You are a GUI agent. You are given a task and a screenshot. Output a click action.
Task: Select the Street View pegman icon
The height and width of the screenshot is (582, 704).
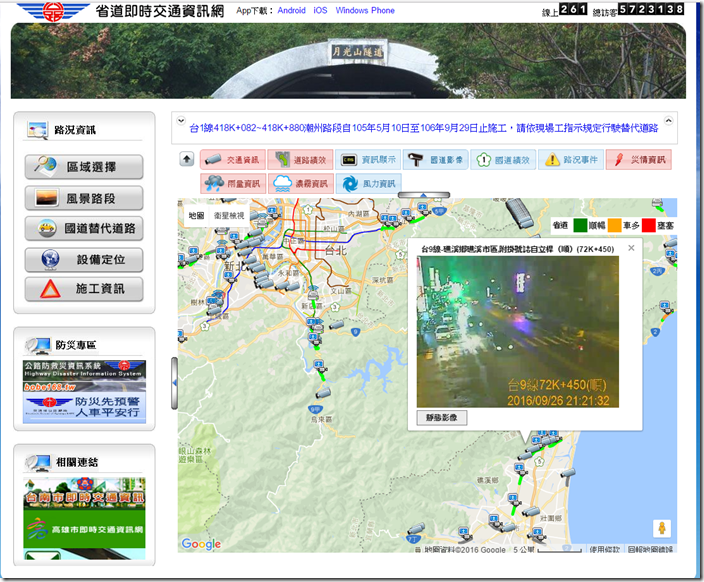pyautogui.click(x=661, y=528)
